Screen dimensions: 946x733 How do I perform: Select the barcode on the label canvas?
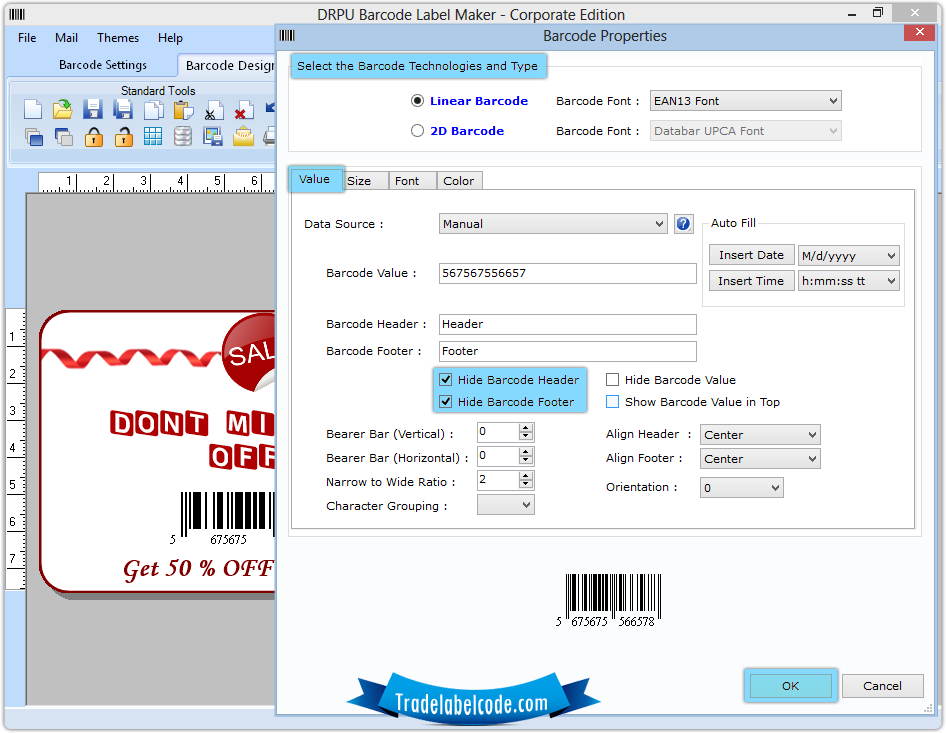(221, 519)
